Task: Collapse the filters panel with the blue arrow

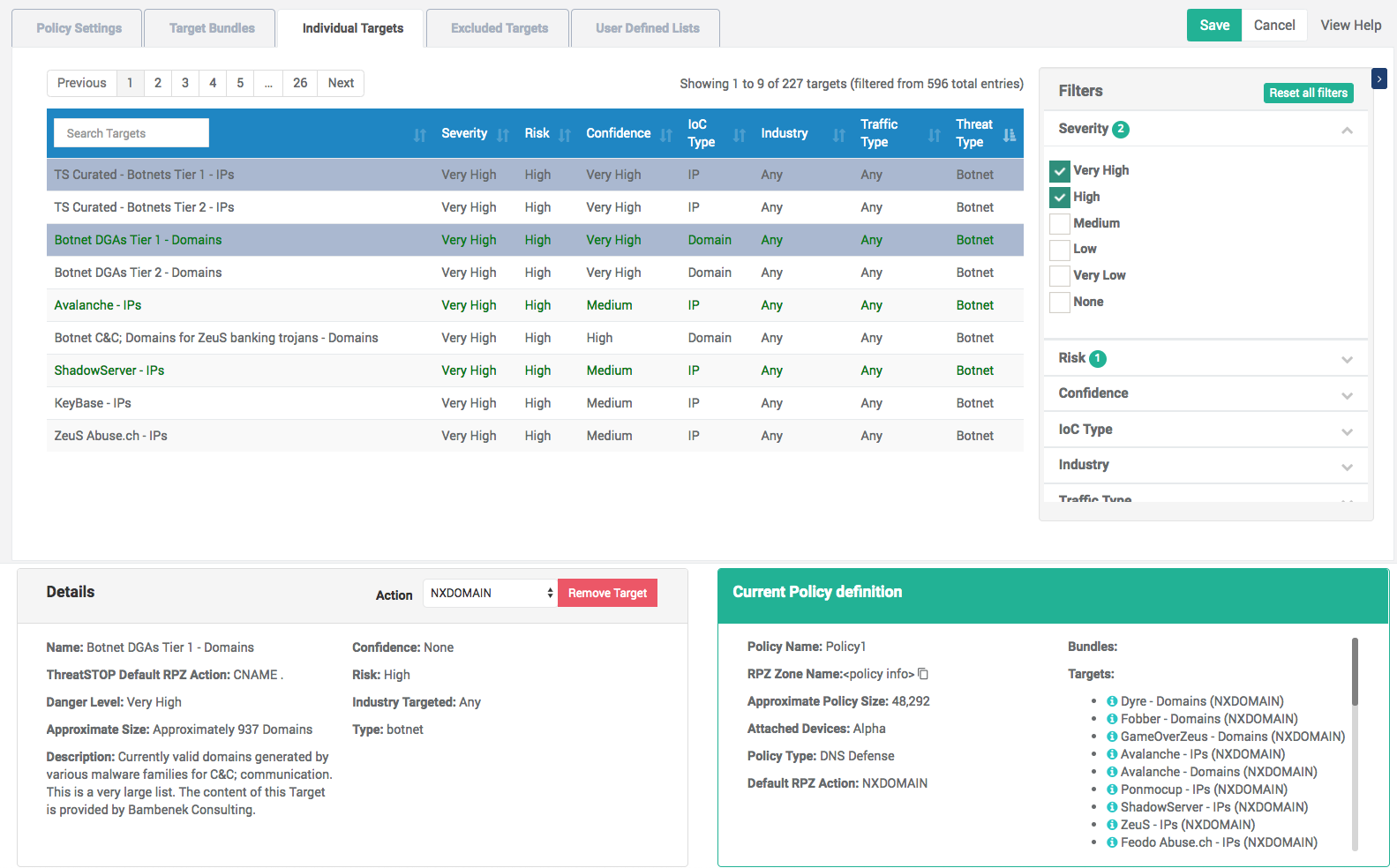Action: [1379, 79]
